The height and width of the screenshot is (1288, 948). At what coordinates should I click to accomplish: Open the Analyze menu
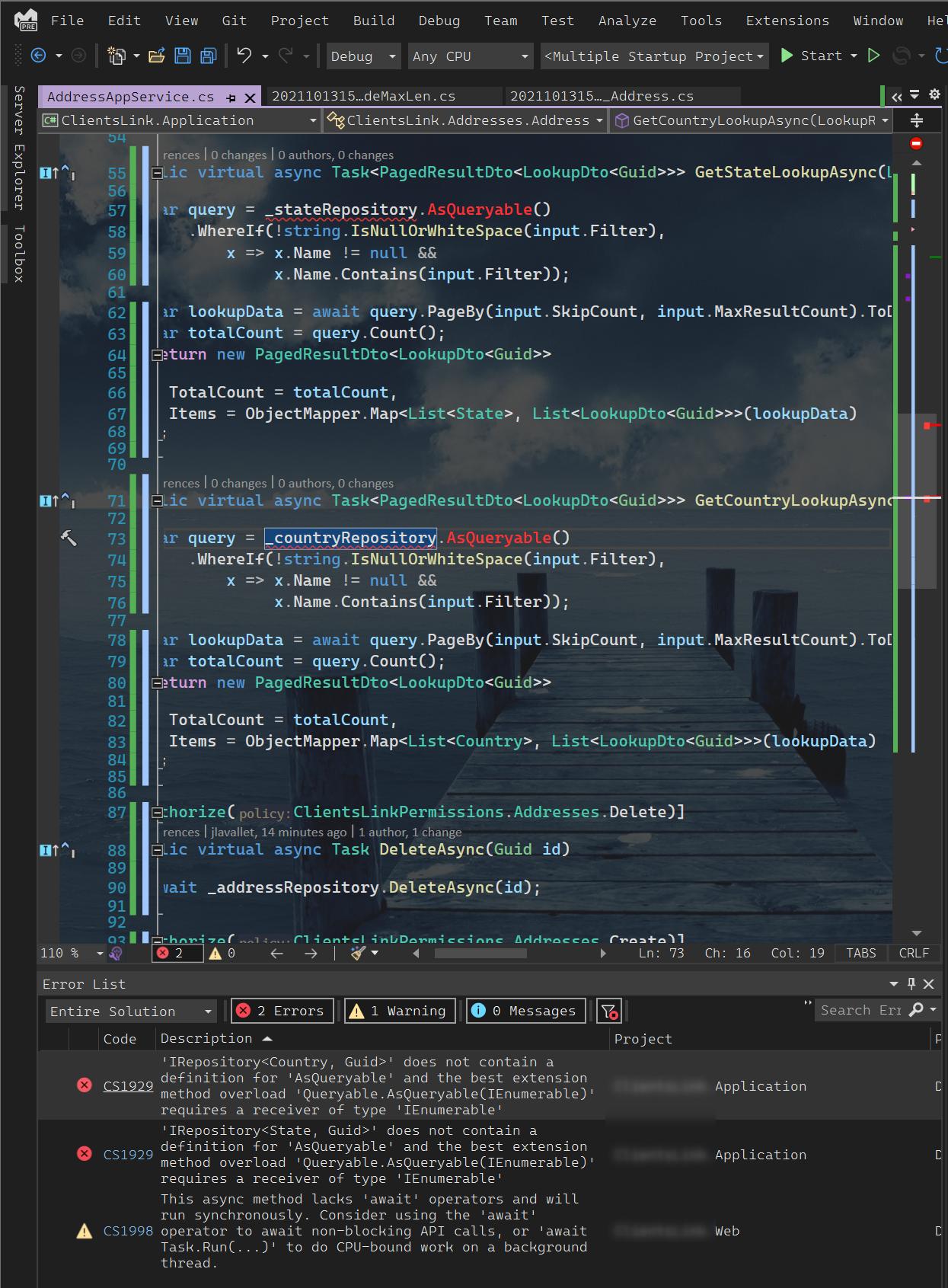point(627,21)
